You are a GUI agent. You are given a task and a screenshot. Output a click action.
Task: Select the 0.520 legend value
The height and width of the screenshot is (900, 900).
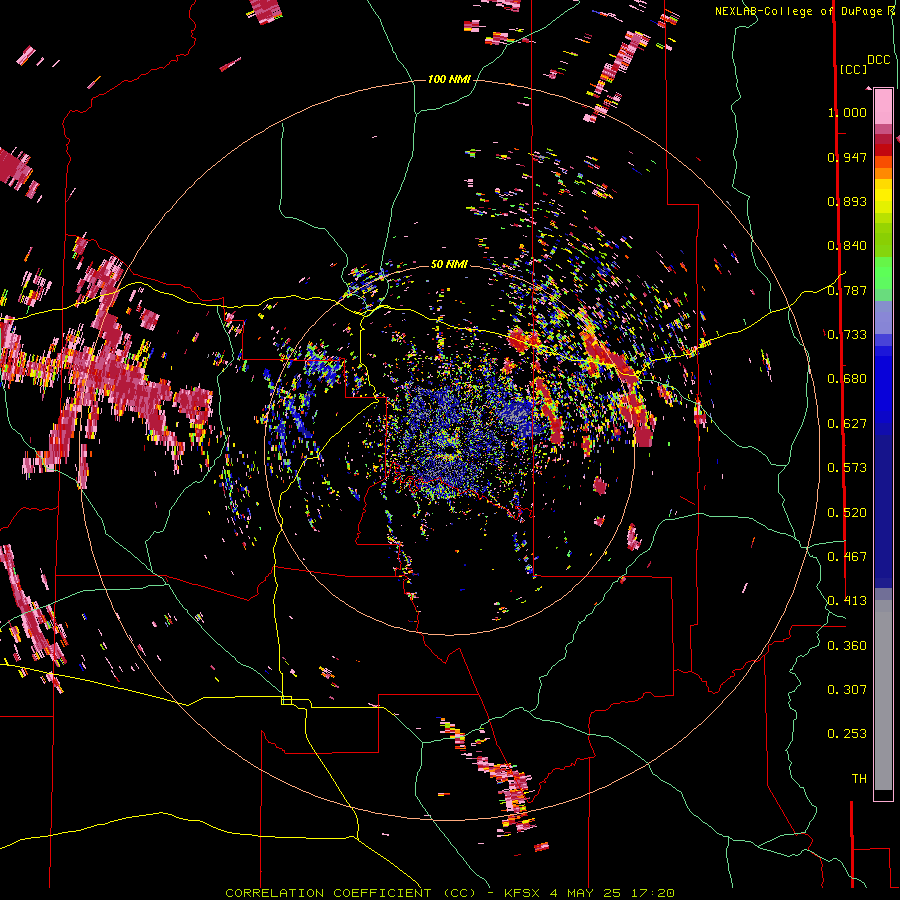tap(847, 513)
